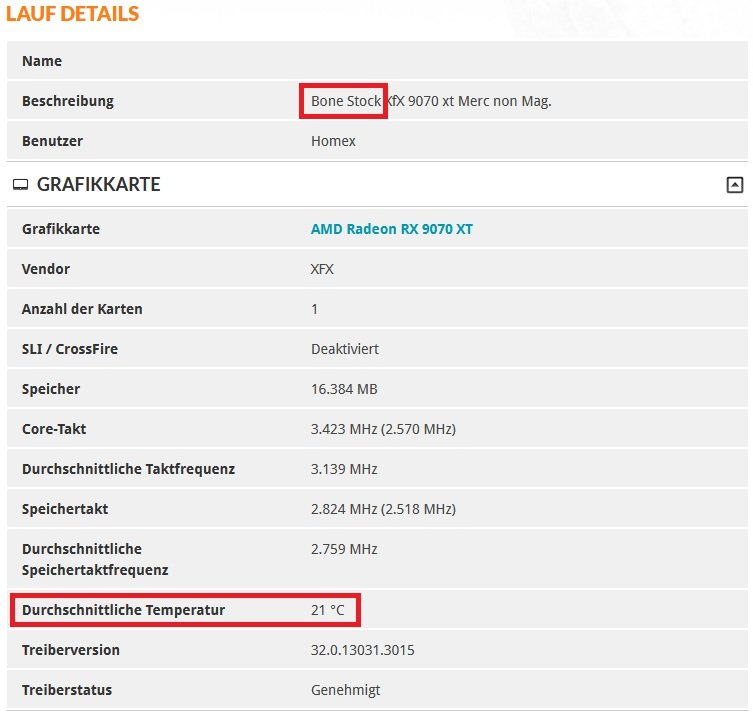Click the Speicher row label

51,389
